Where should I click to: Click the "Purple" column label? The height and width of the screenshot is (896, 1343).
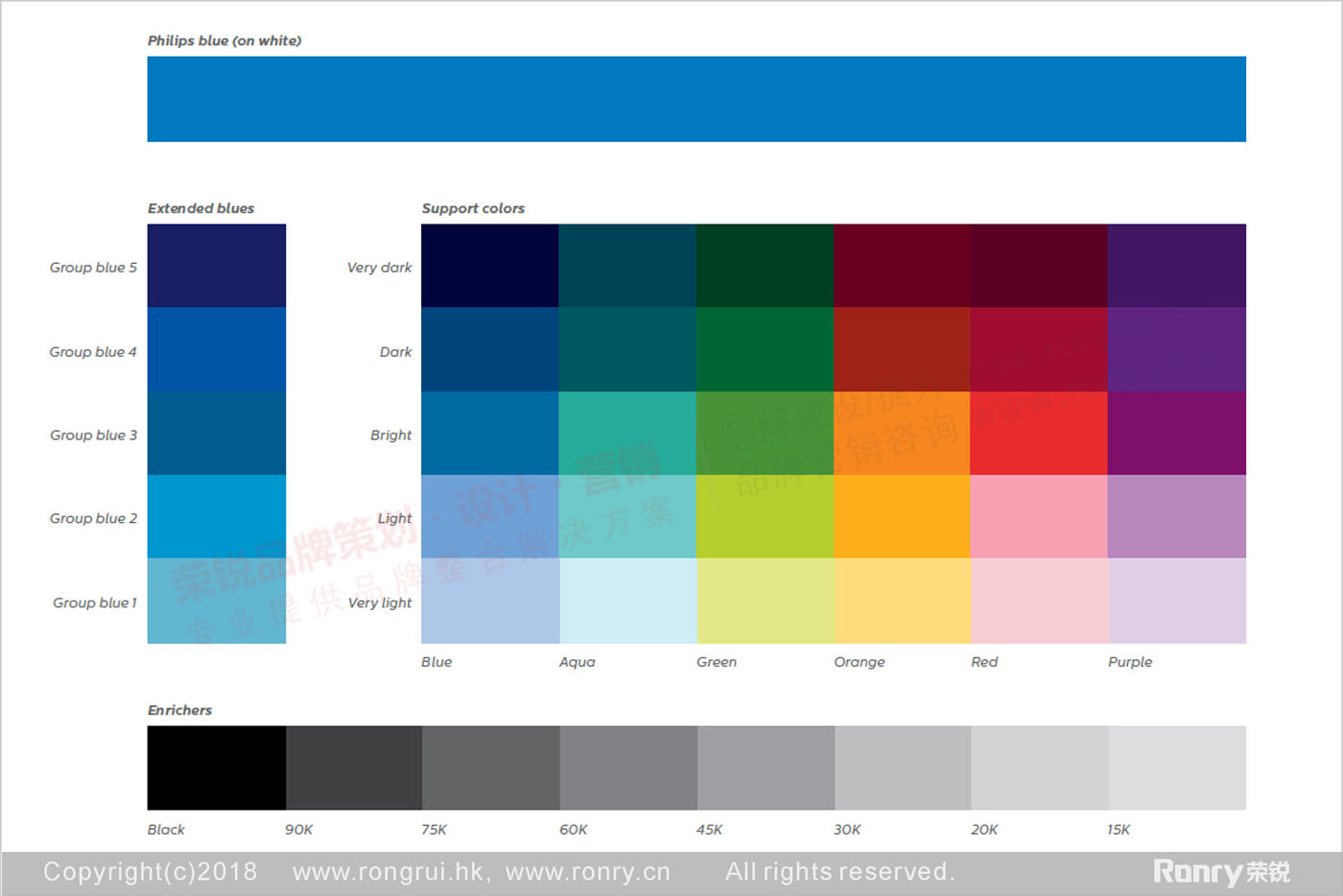[1130, 662]
